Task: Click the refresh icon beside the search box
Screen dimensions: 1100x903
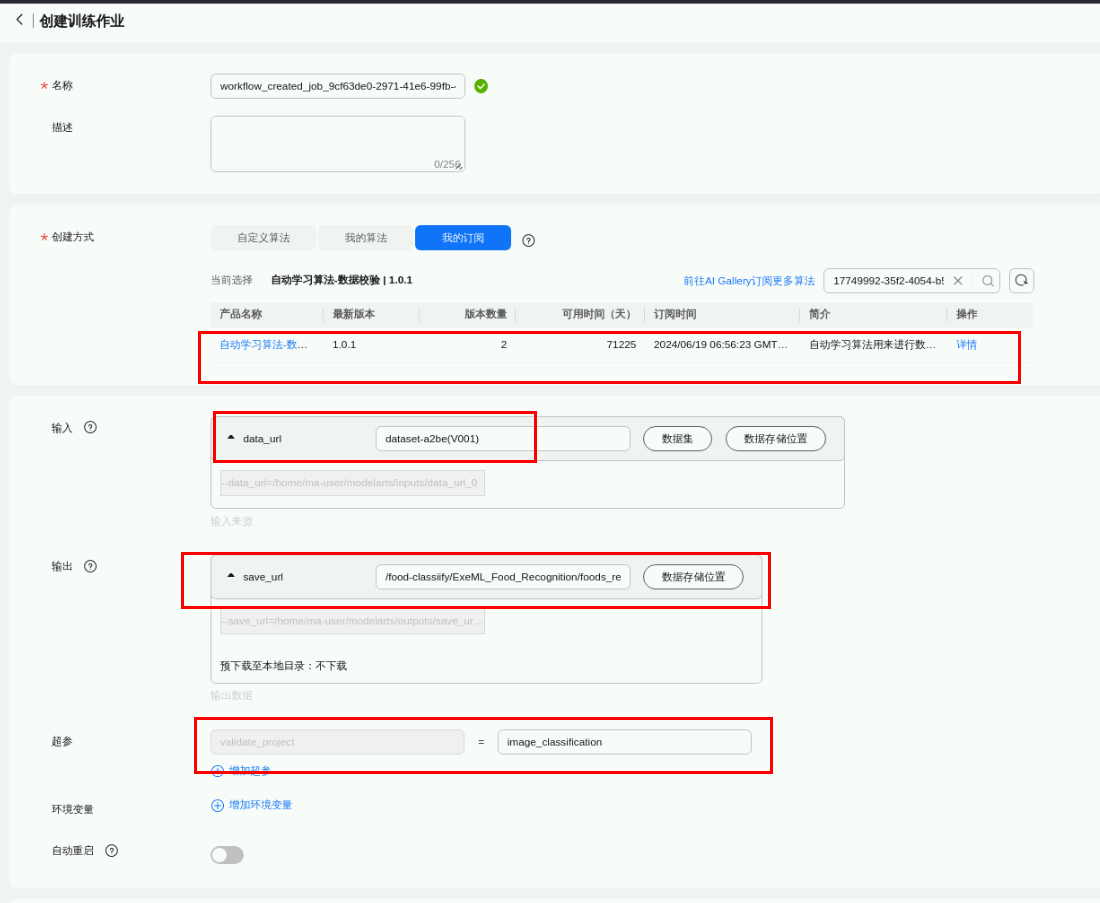Action: pyautogui.click(x=1021, y=281)
